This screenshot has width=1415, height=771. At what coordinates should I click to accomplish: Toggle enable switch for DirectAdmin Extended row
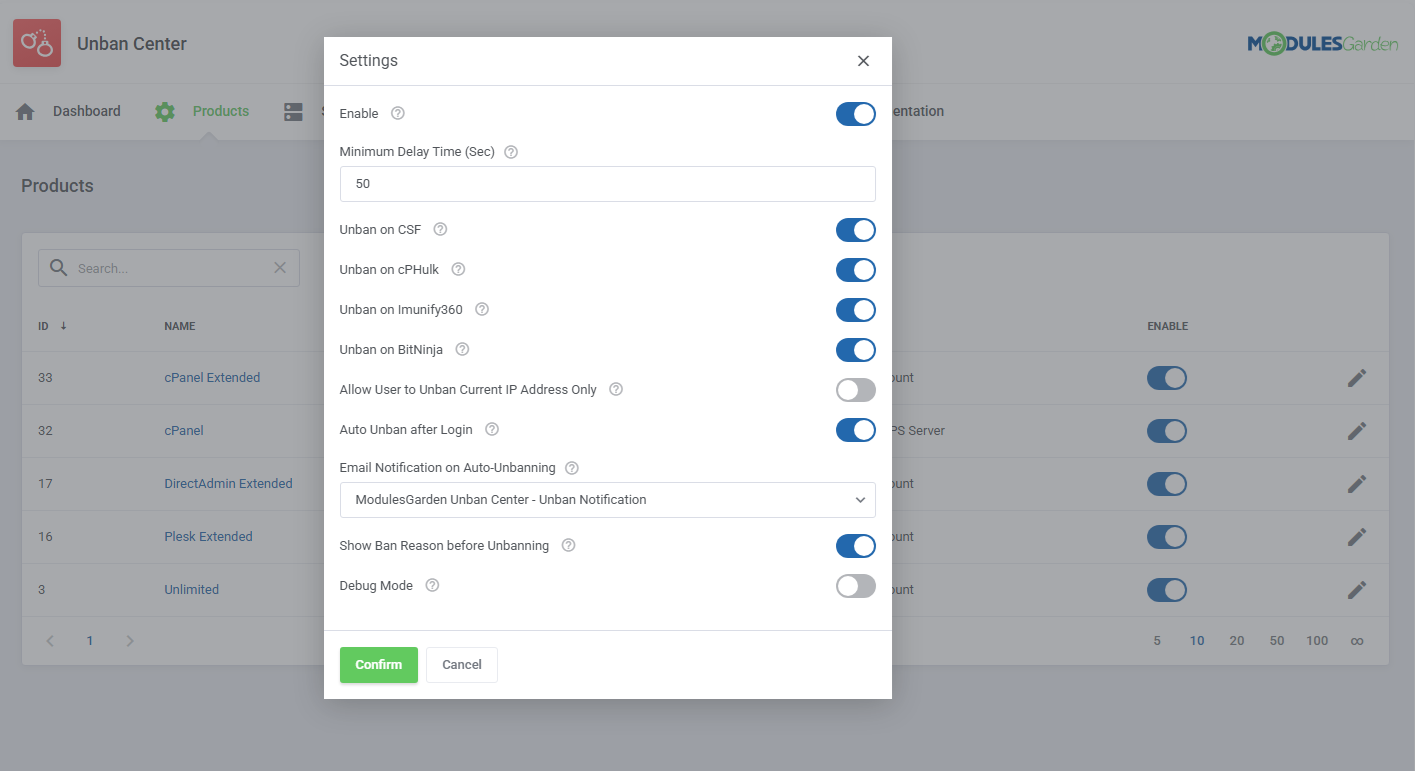pyautogui.click(x=1167, y=484)
